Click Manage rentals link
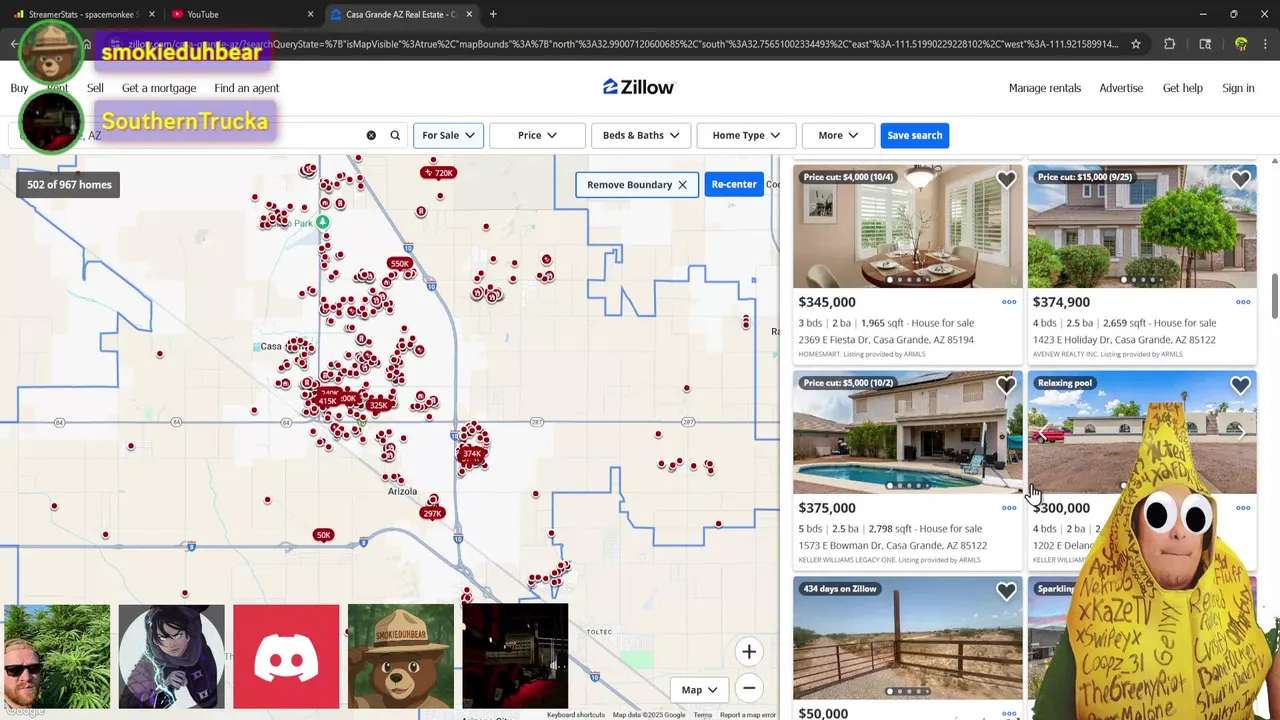This screenshot has width=1280, height=720. click(1045, 88)
